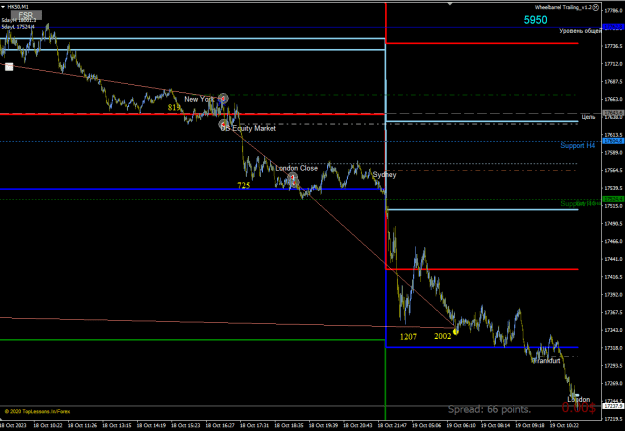
Task: Click the red 0.00$ profit label
Action: point(579,407)
